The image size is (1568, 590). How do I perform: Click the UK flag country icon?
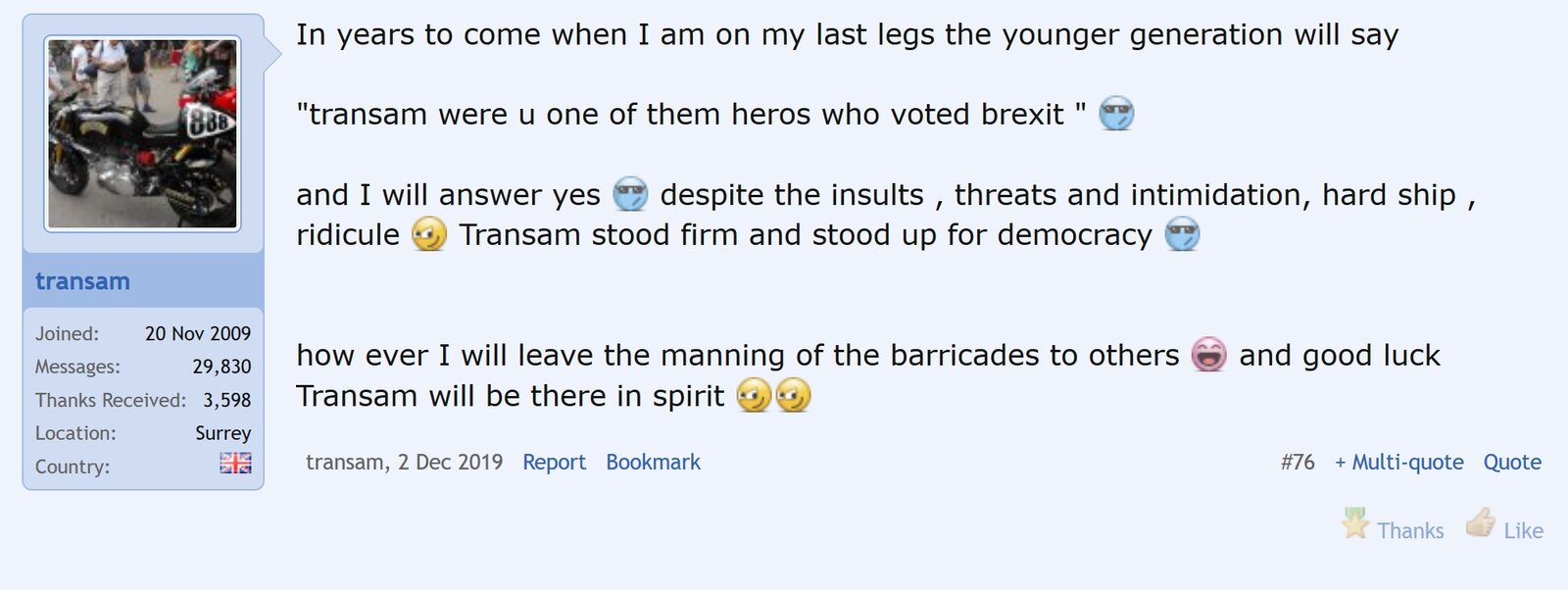(235, 463)
